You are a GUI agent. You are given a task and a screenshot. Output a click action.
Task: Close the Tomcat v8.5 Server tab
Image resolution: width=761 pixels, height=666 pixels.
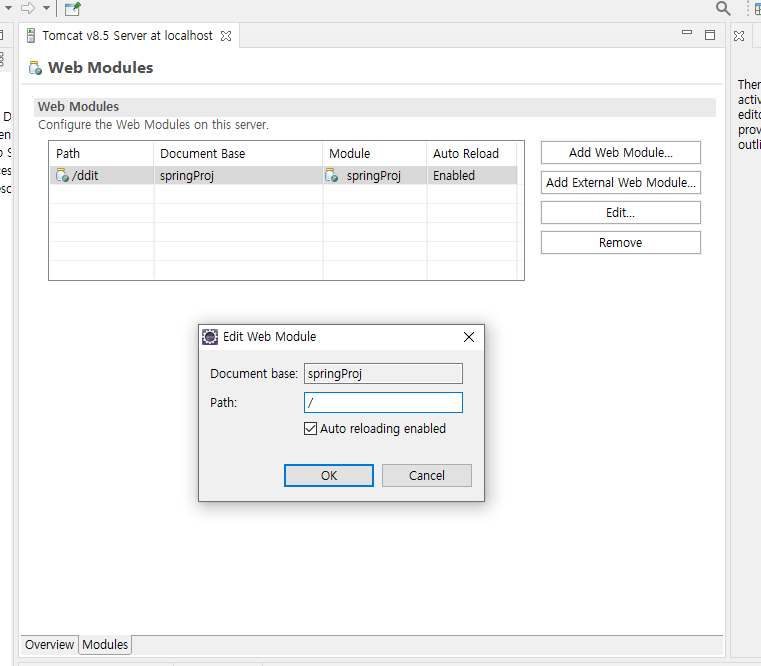click(x=226, y=36)
